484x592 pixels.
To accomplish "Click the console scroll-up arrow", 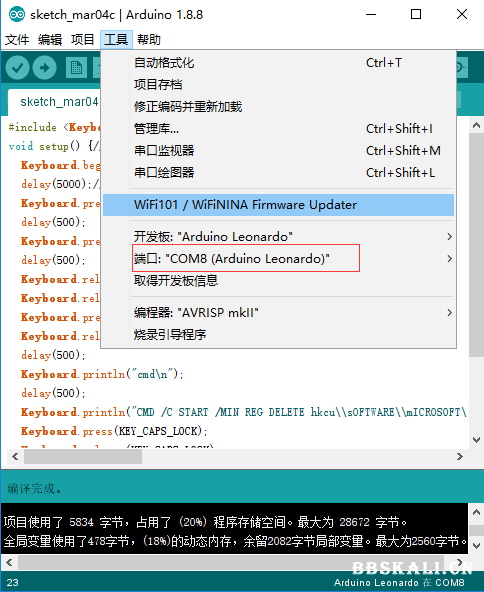I will [476, 512].
